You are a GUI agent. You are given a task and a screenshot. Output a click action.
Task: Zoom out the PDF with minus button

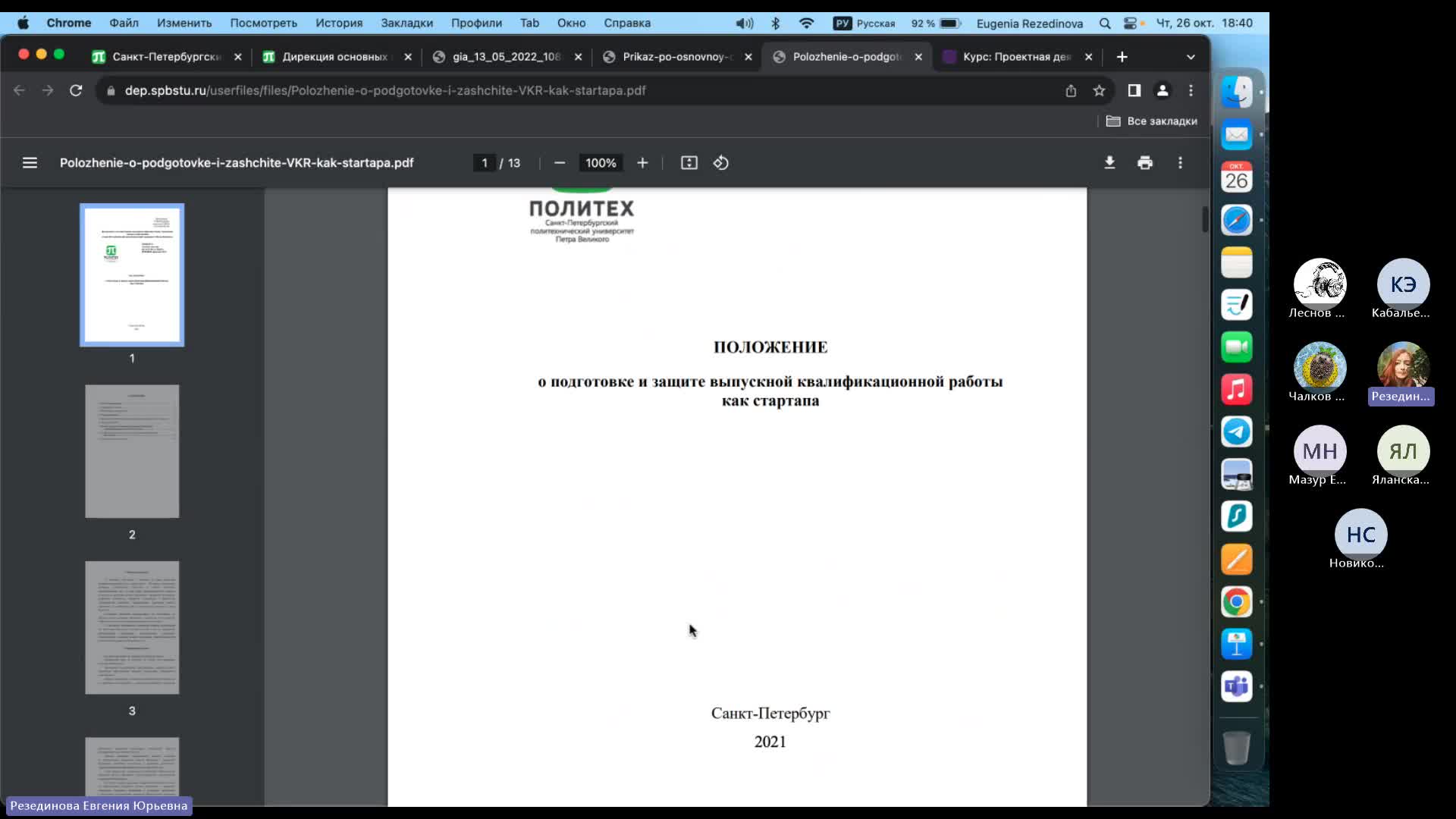(560, 163)
